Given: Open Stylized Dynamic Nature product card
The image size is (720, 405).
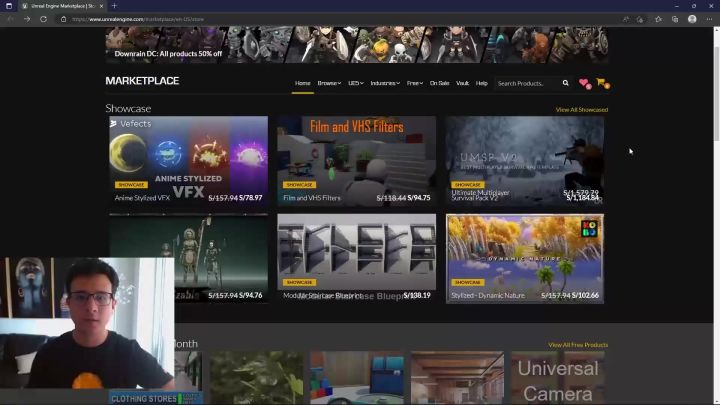Looking at the screenshot, I should (525, 259).
